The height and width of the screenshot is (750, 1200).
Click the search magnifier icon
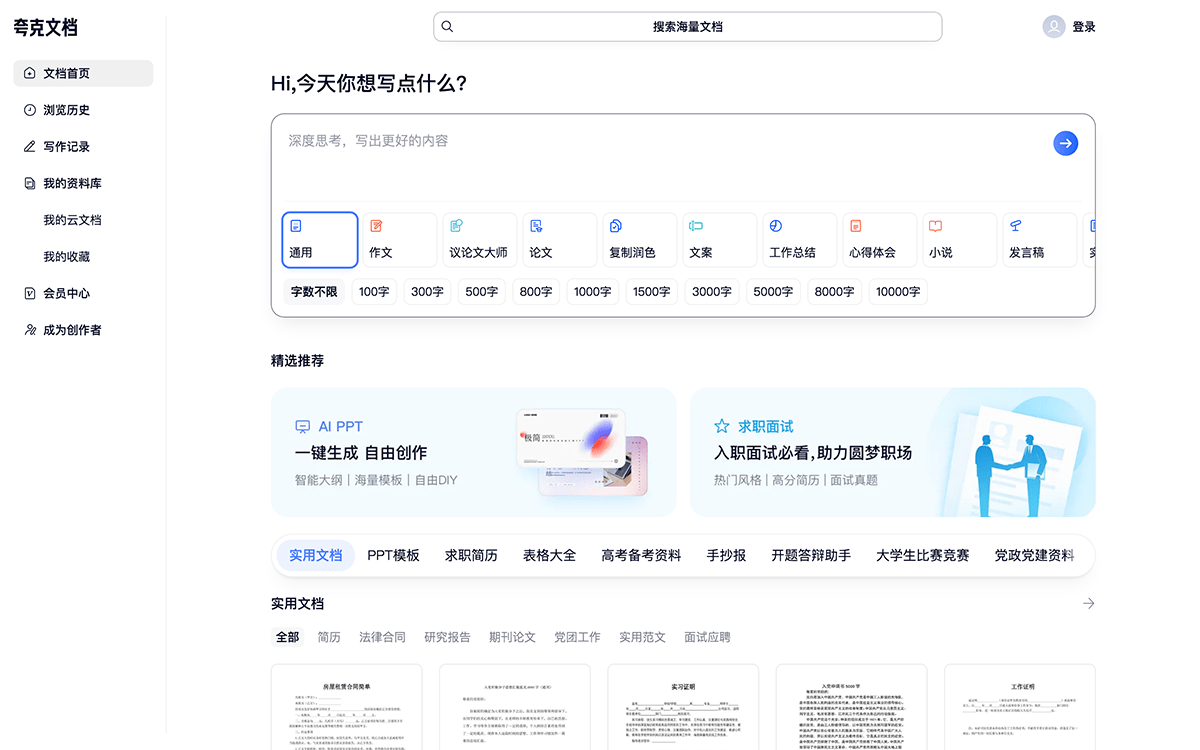coord(447,26)
